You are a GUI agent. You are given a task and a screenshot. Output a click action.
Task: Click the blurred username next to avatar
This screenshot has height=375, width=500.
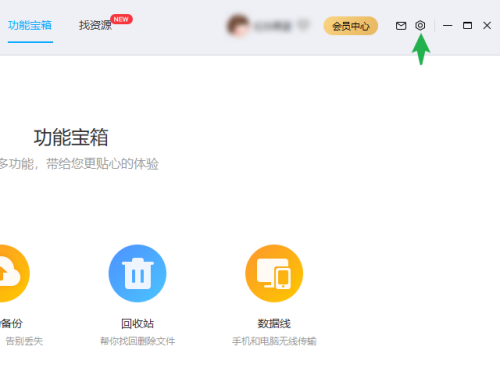click(272, 26)
